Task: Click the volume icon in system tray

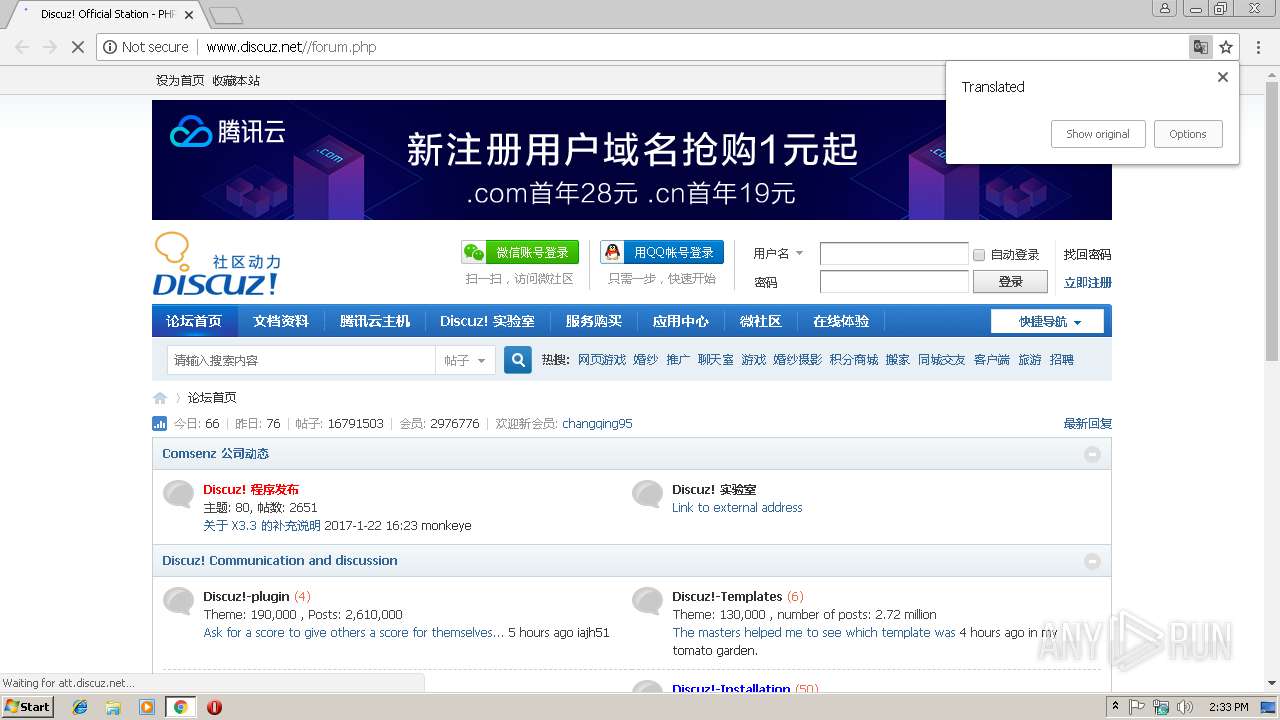Action: tap(1184, 707)
